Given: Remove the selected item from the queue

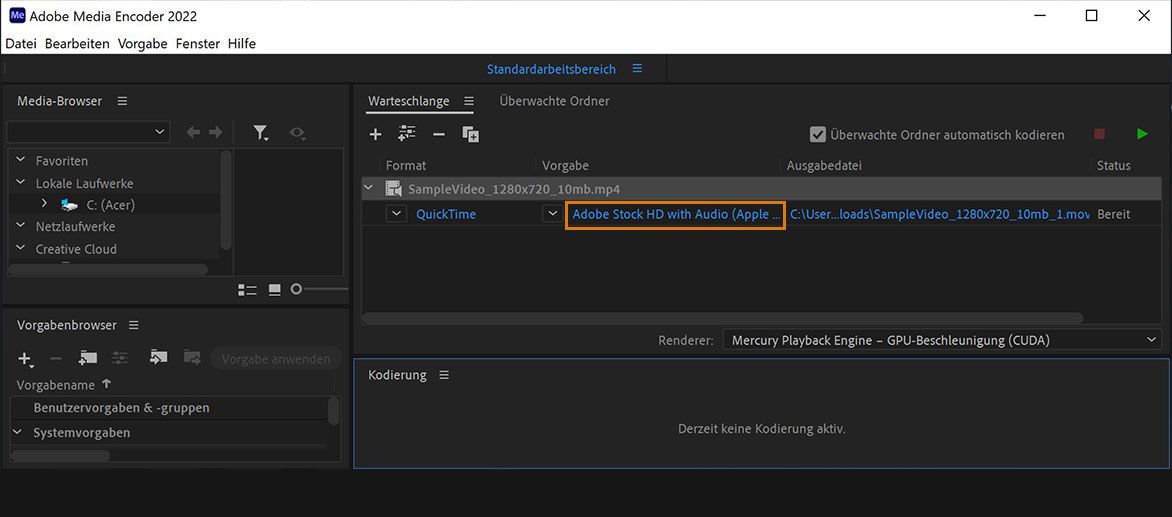Looking at the screenshot, I should (438, 134).
